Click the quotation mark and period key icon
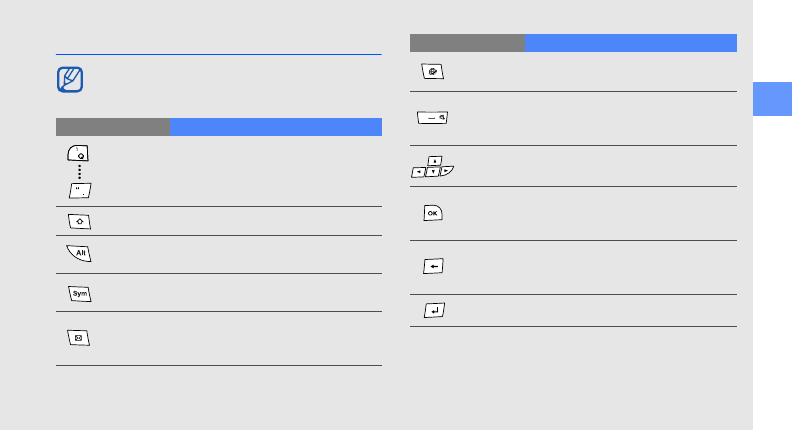The image size is (792, 430). click(78, 191)
